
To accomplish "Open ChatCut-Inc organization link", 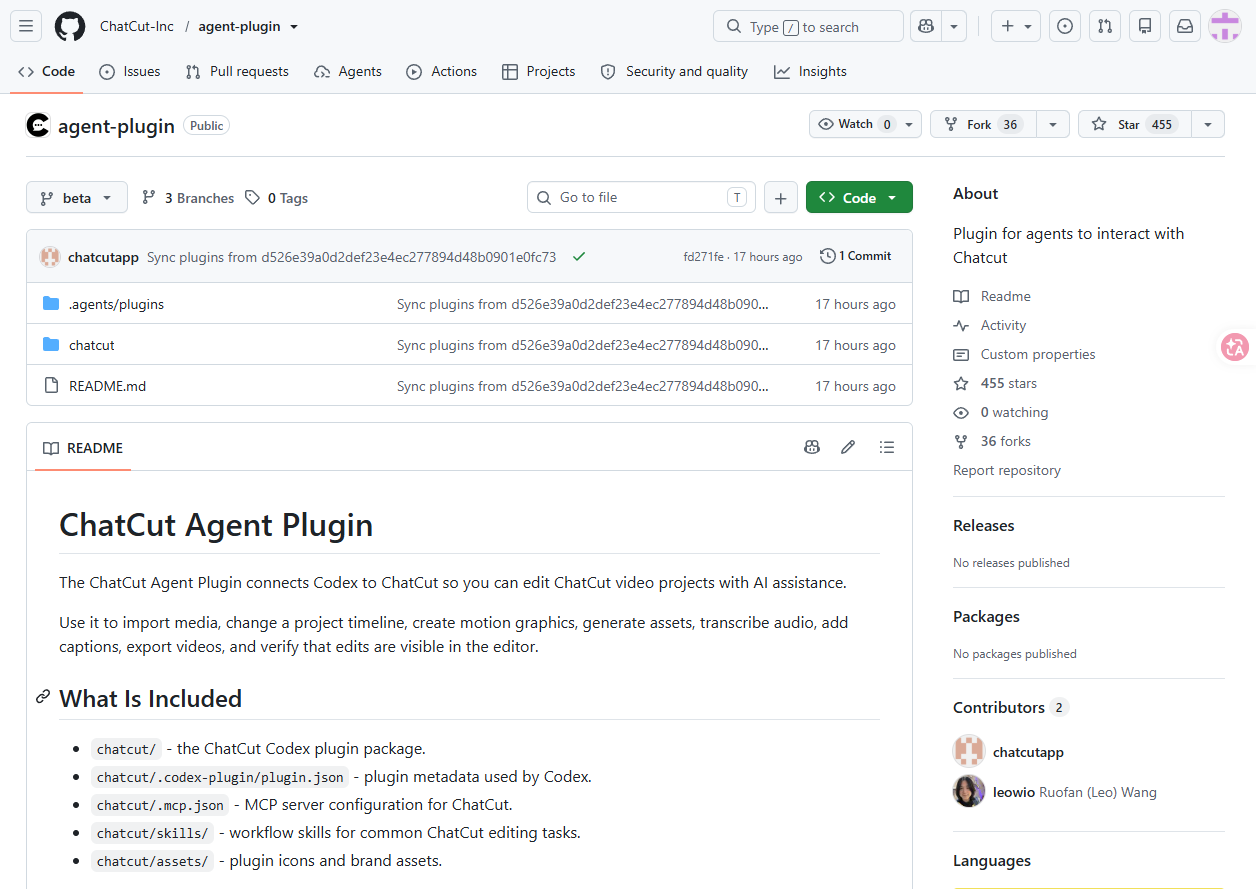I will 137,27.
